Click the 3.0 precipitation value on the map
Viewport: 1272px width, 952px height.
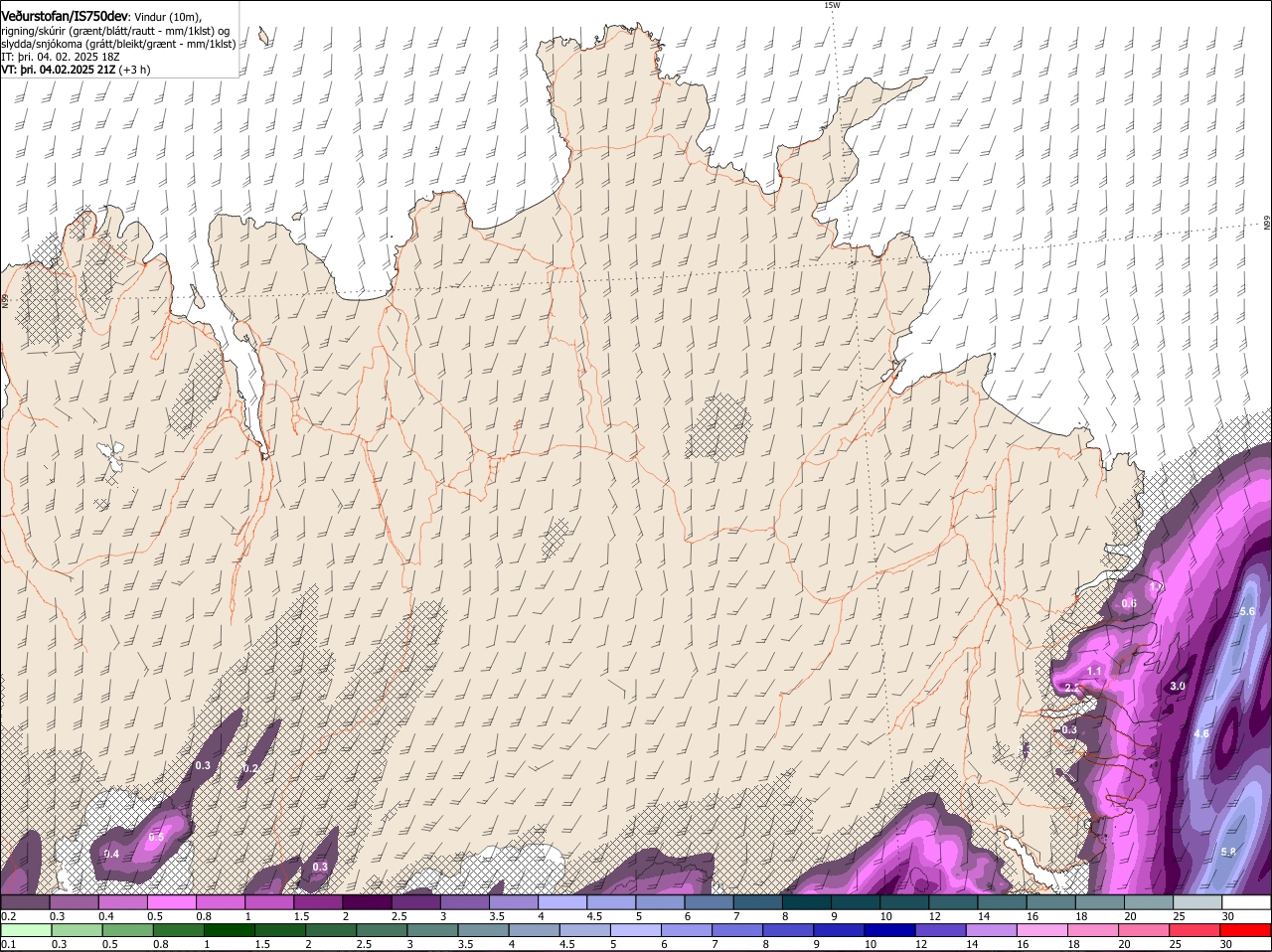coord(1178,687)
